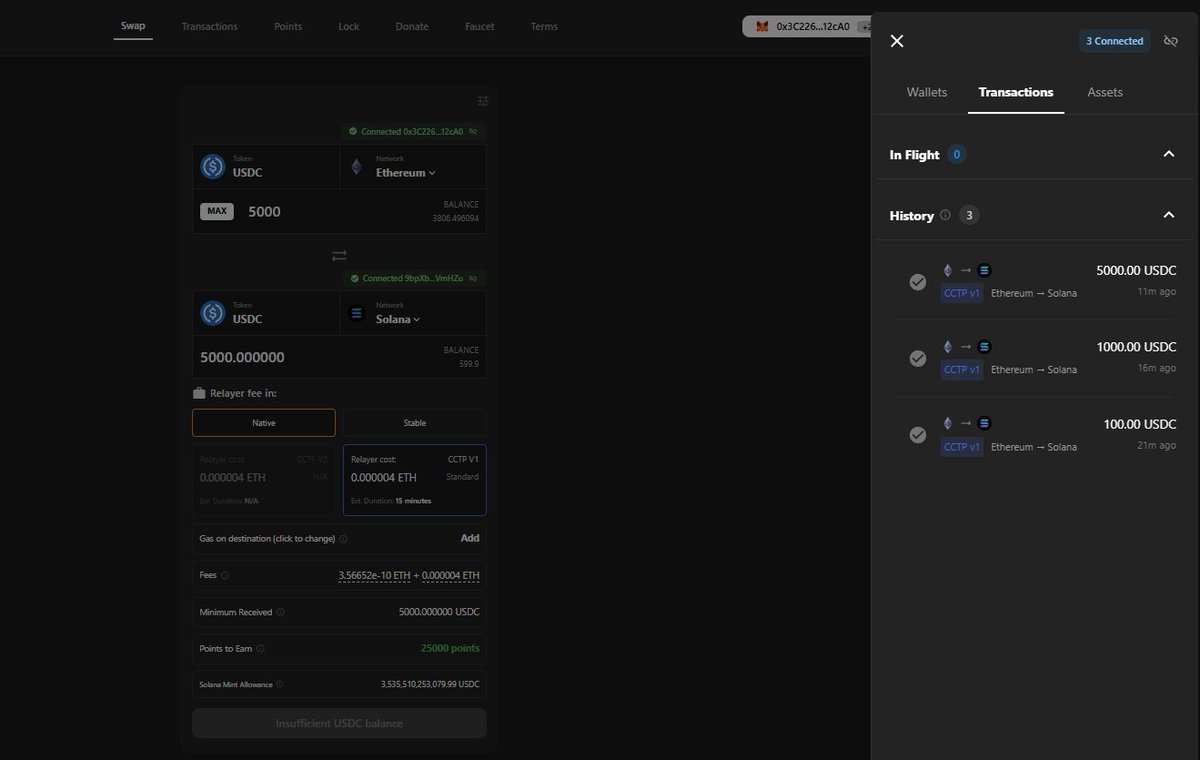Collapse the History section
The width and height of the screenshot is (1200, 760).
click(x=1168, y=214)
